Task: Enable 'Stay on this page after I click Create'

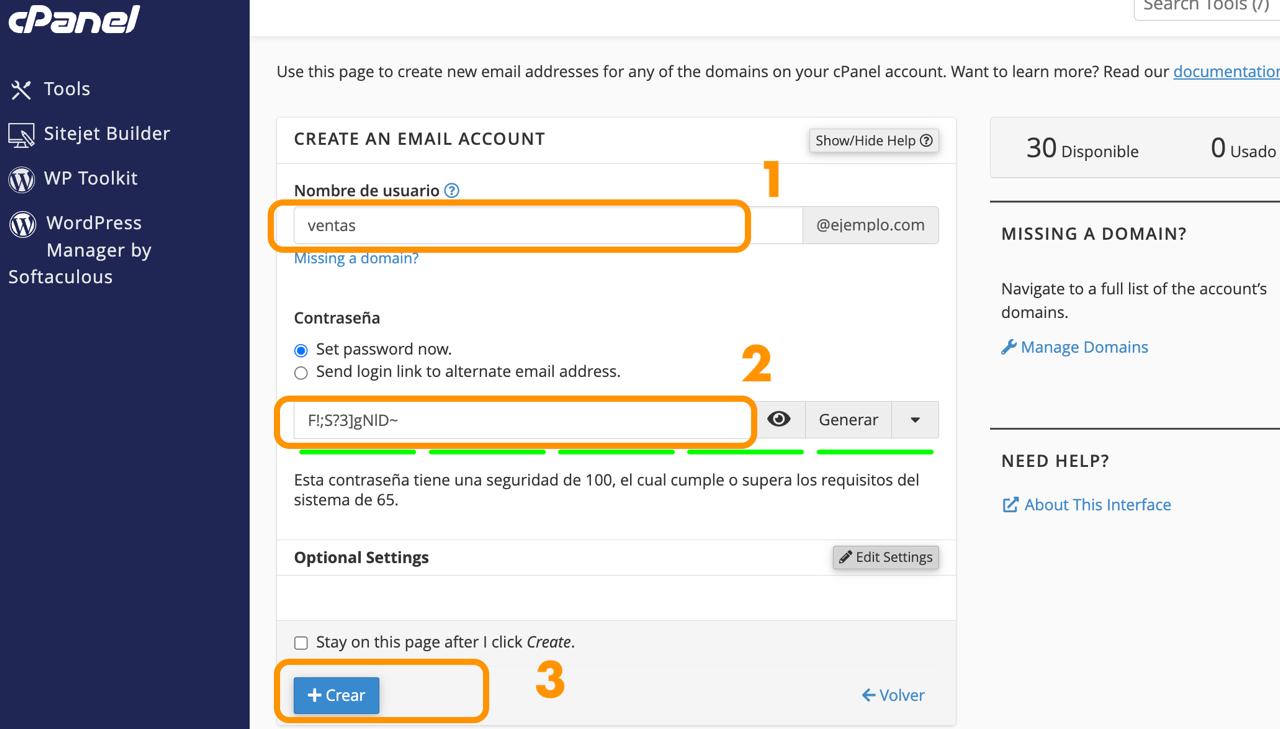Action: [x=301, y=643]
